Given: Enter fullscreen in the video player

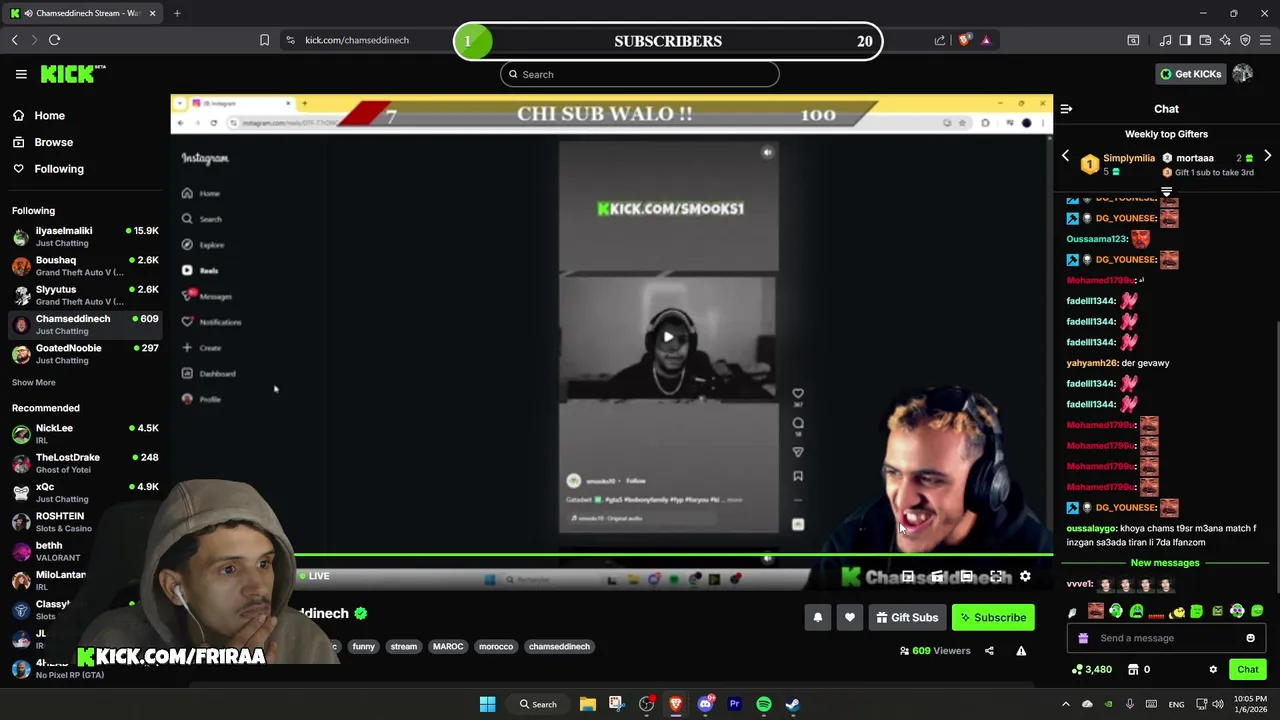Looking at the screenshot, I should (996, 577).
